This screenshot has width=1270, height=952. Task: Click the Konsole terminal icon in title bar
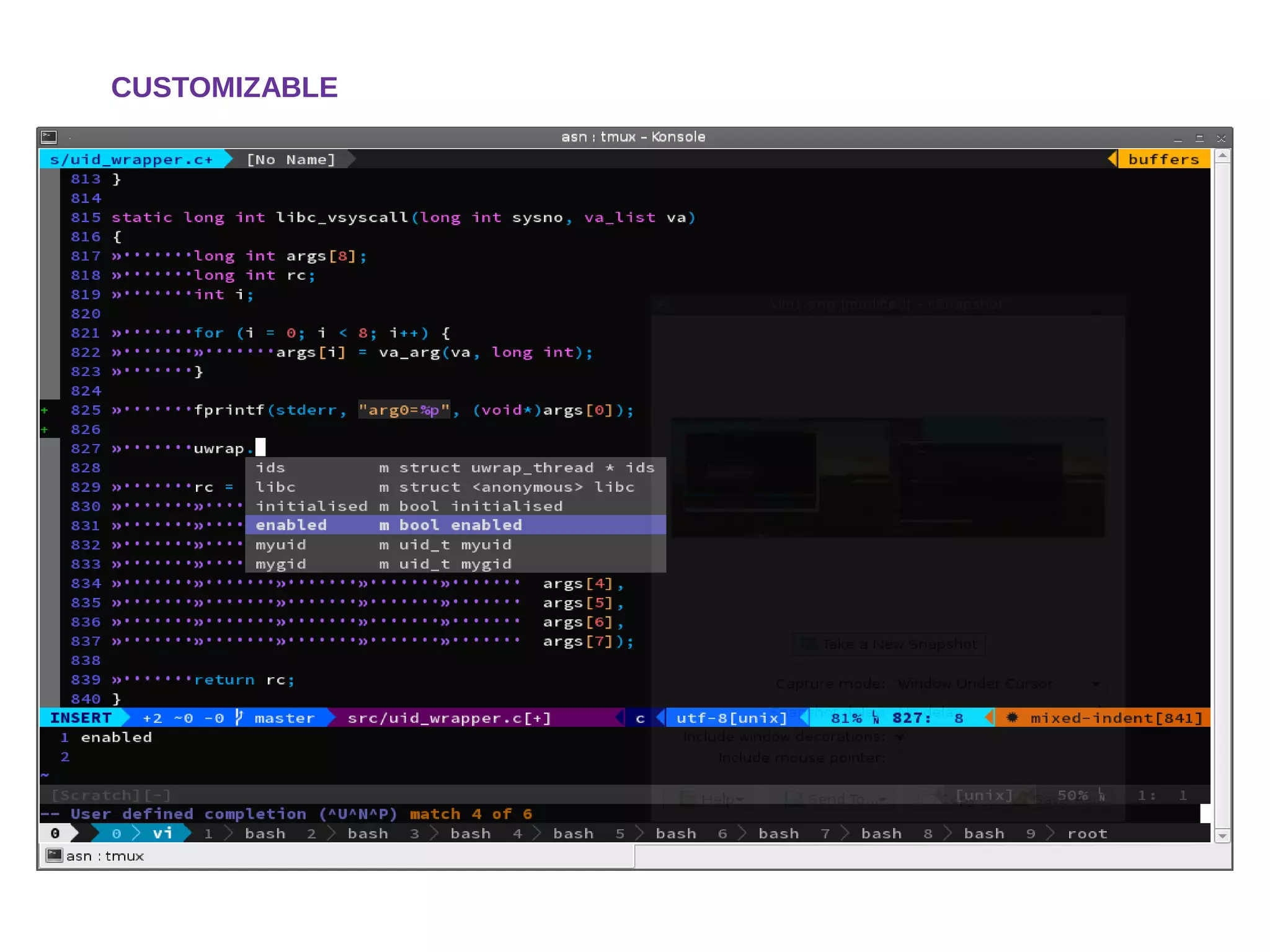click(x=49, y=137)
